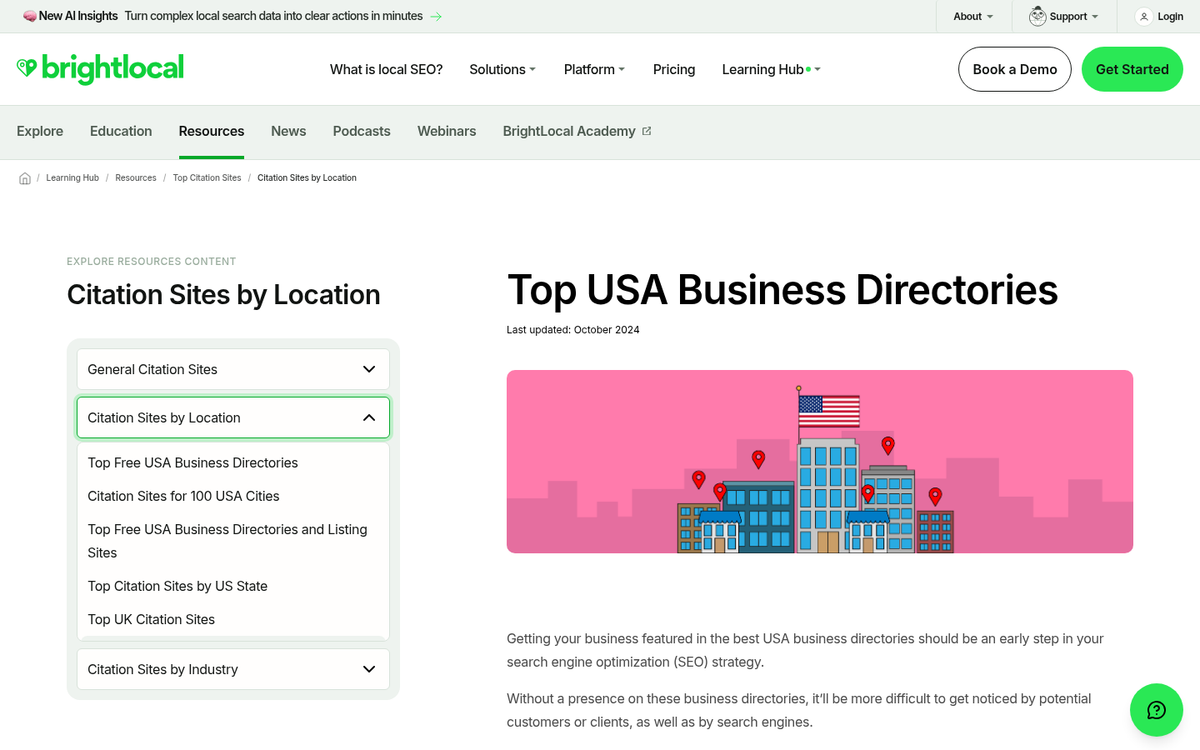Click the brightlocal logo
The height and width of the screenshot is (750, 1200).
point(100,69)
